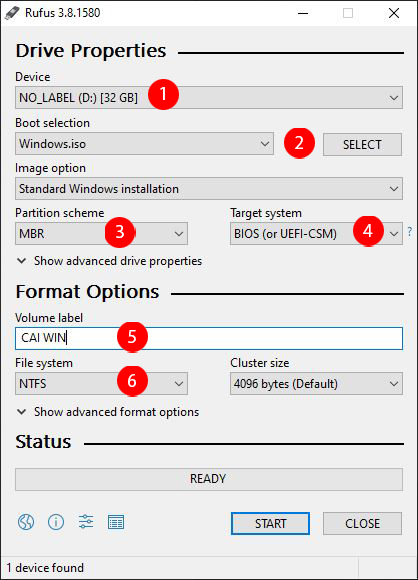This screenshot has height=580, width=418.
Task: Show the log window icon
Action: [116, 522]
